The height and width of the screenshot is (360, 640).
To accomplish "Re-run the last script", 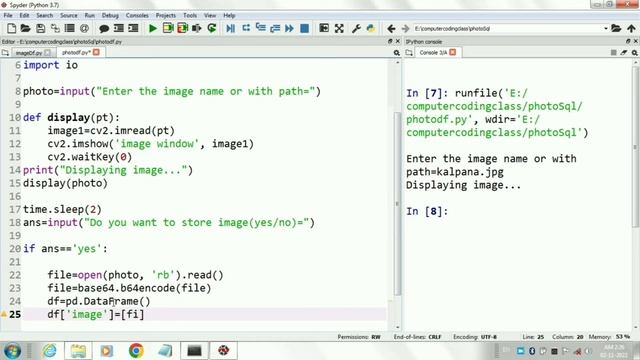I will click(x=212, y=28).
